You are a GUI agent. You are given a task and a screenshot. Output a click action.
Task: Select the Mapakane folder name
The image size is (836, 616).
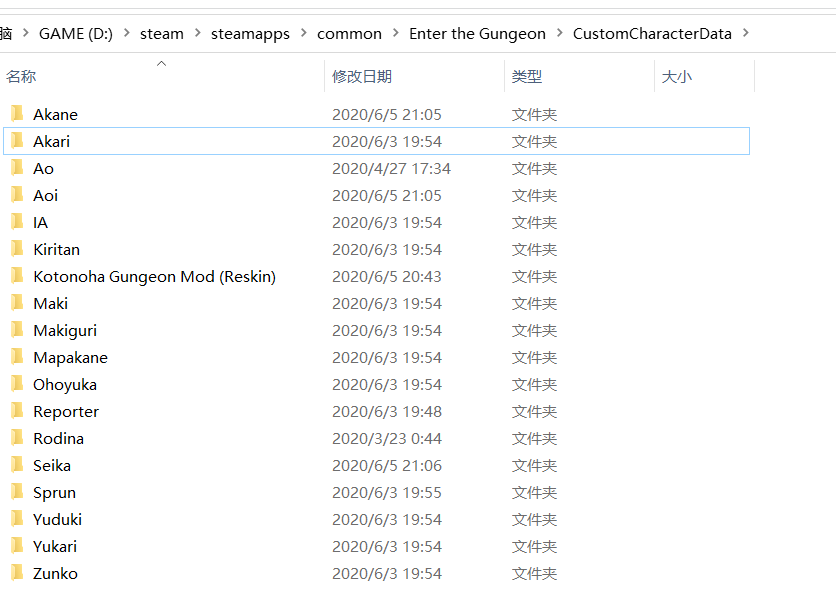coord(70,358)
